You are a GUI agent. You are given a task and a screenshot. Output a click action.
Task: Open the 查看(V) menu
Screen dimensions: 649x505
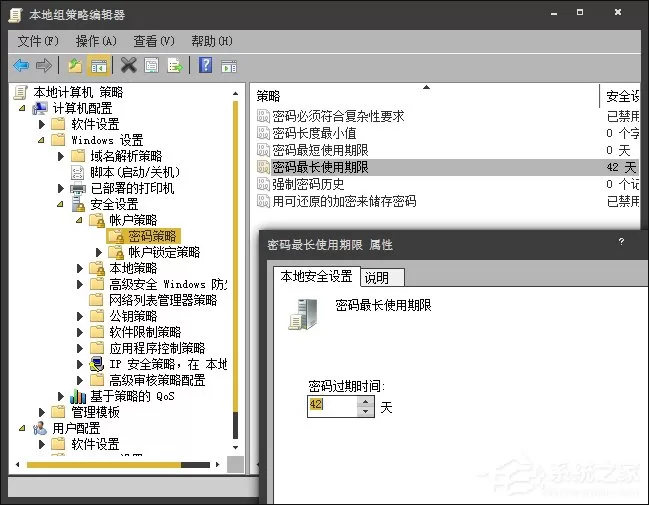[x=154, y=41]
